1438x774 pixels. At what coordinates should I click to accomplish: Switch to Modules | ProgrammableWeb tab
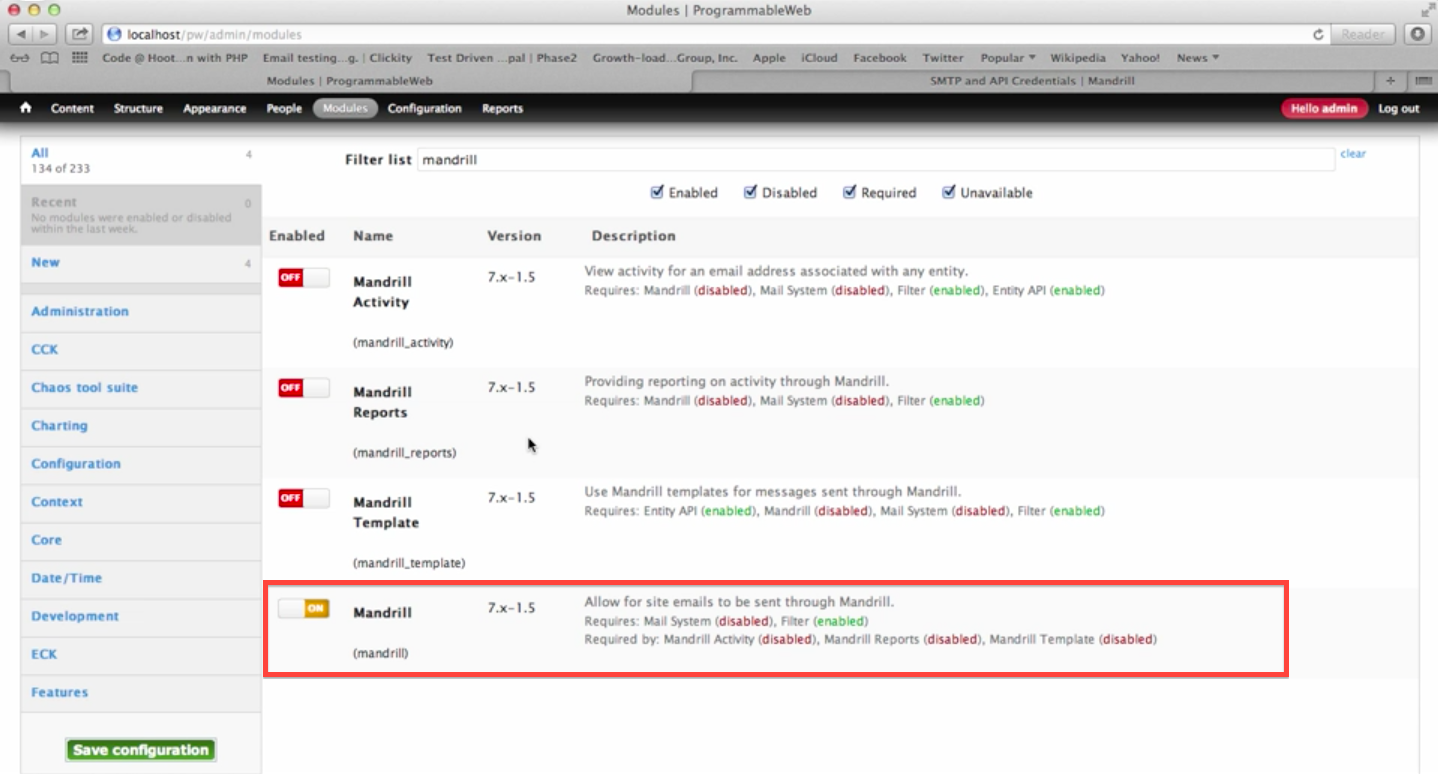349,81
